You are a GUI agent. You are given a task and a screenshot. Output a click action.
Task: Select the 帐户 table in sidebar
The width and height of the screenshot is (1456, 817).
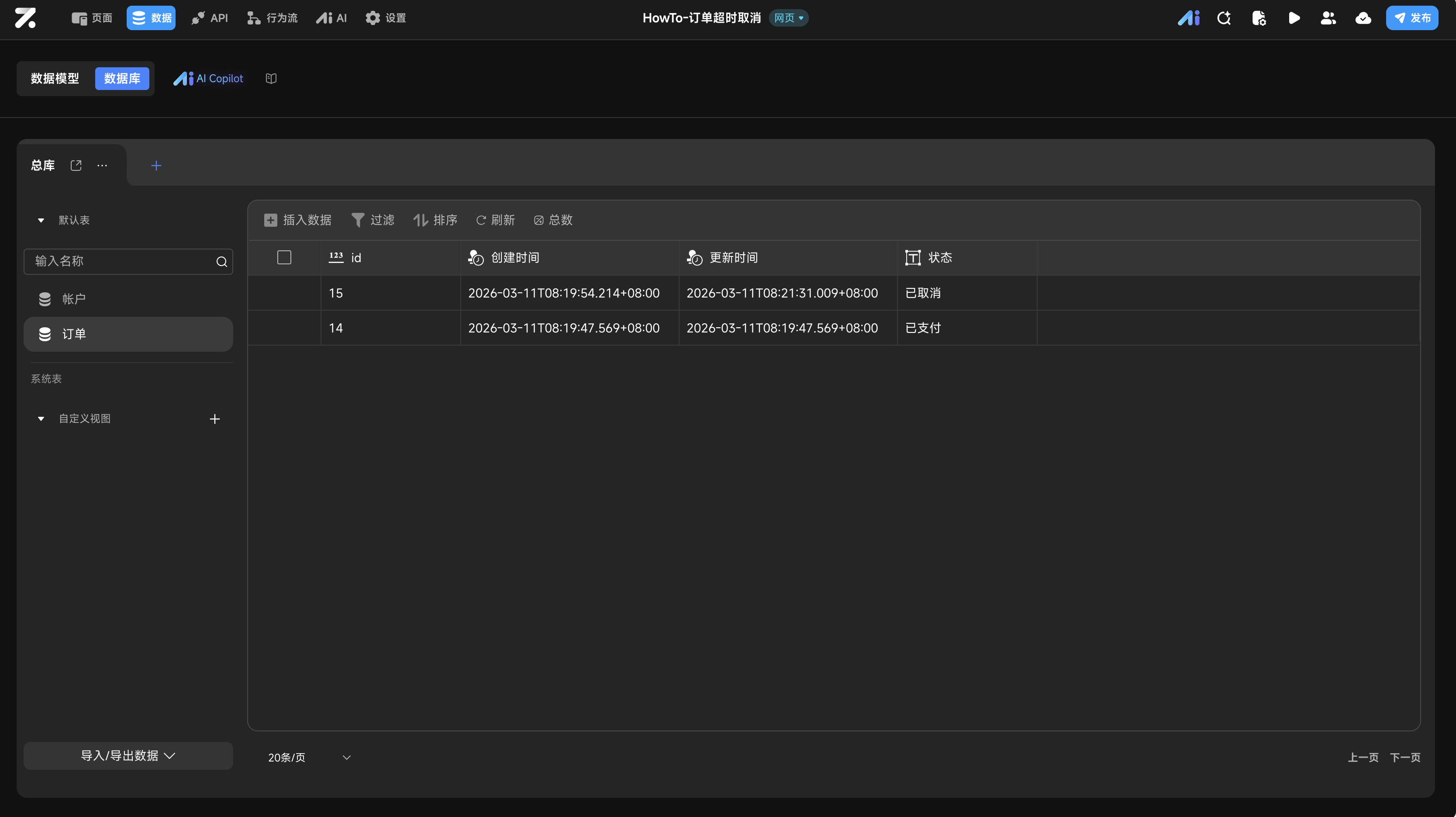click(73, 299)
